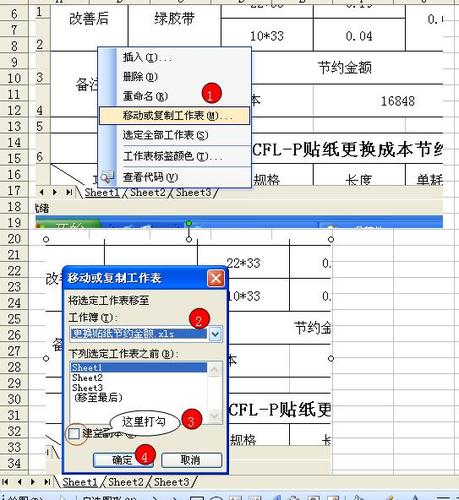459x500 pixels.
Task: Select row header 30
Action: [14, 399]
